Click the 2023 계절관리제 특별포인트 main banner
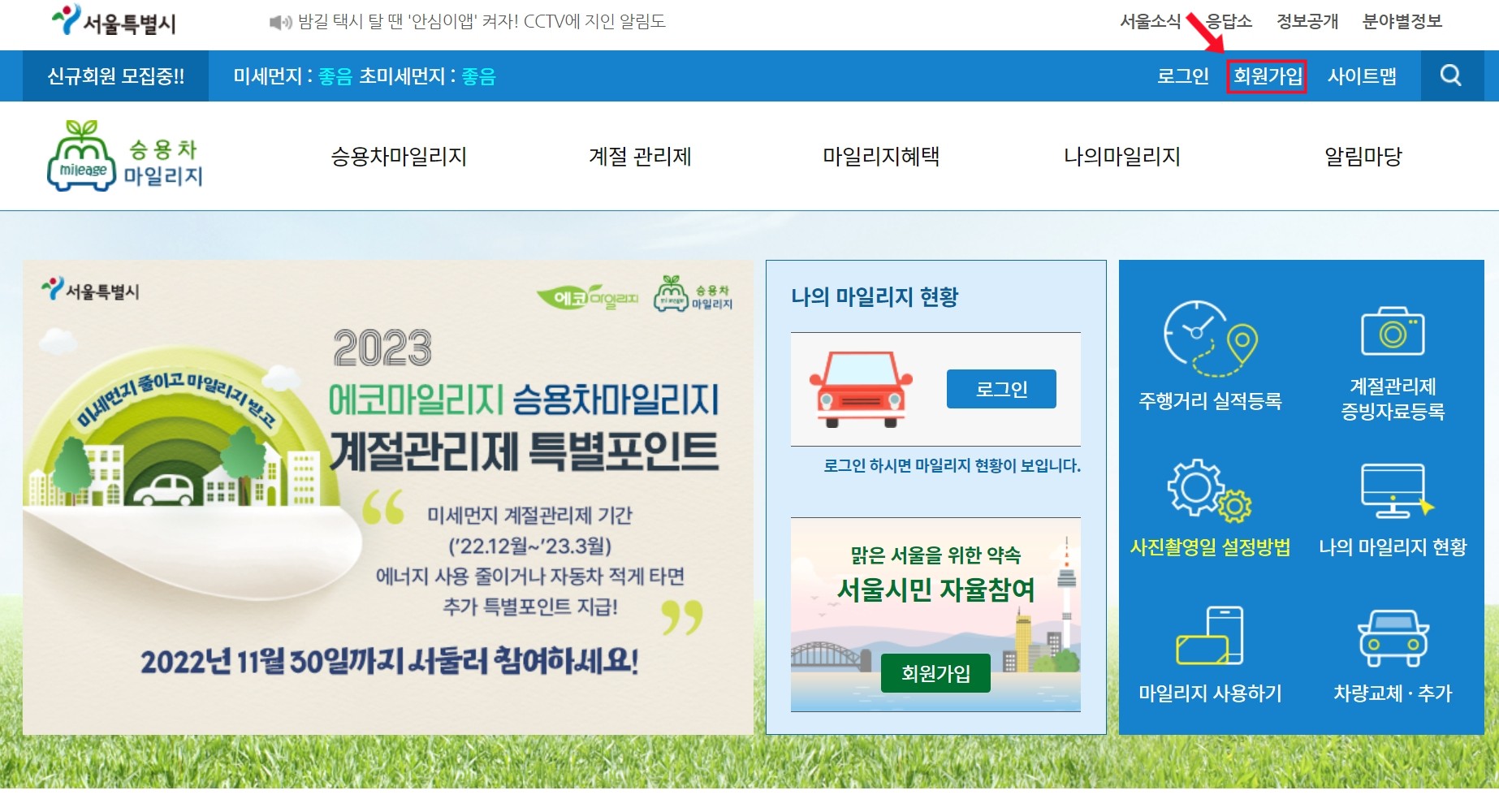The width and height of the screenshot is (1499, 812). [x=388, y=498]
